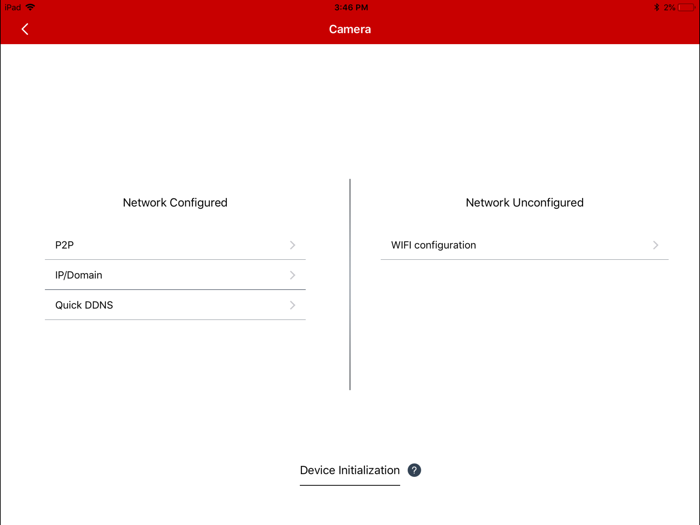This screenshot has height=525, width=700.
Task: Click the Wi-Fi status icon
Action: pyautogui.click(x=30, y=7)
